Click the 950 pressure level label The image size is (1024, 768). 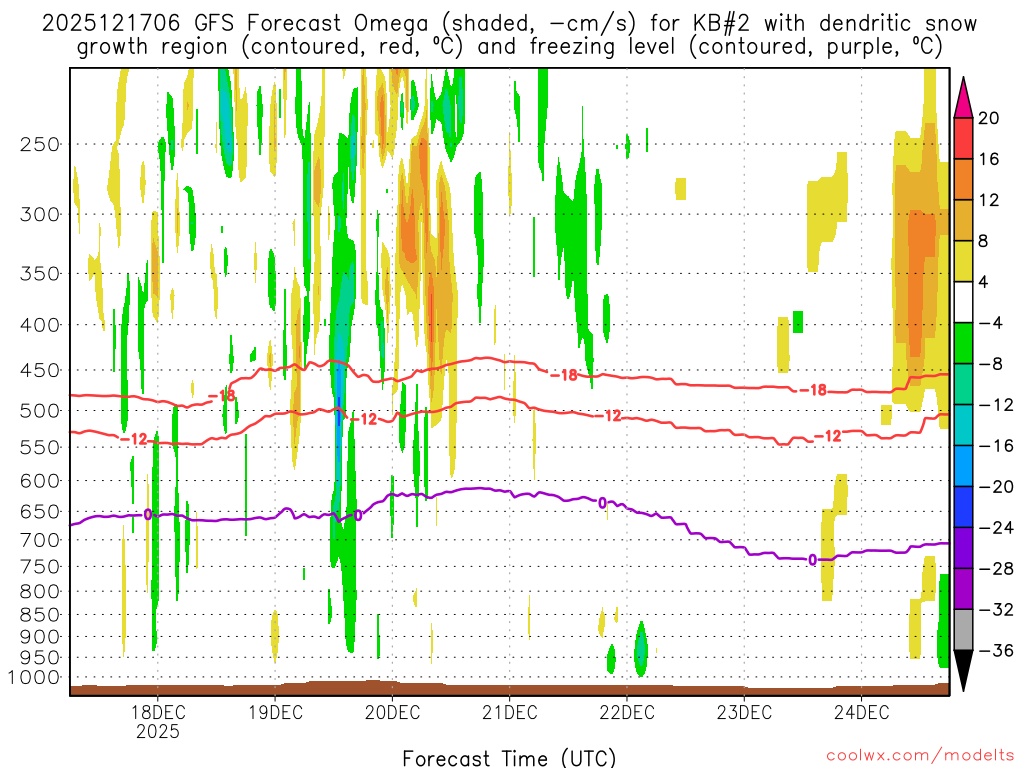click(x=40, y=658)
